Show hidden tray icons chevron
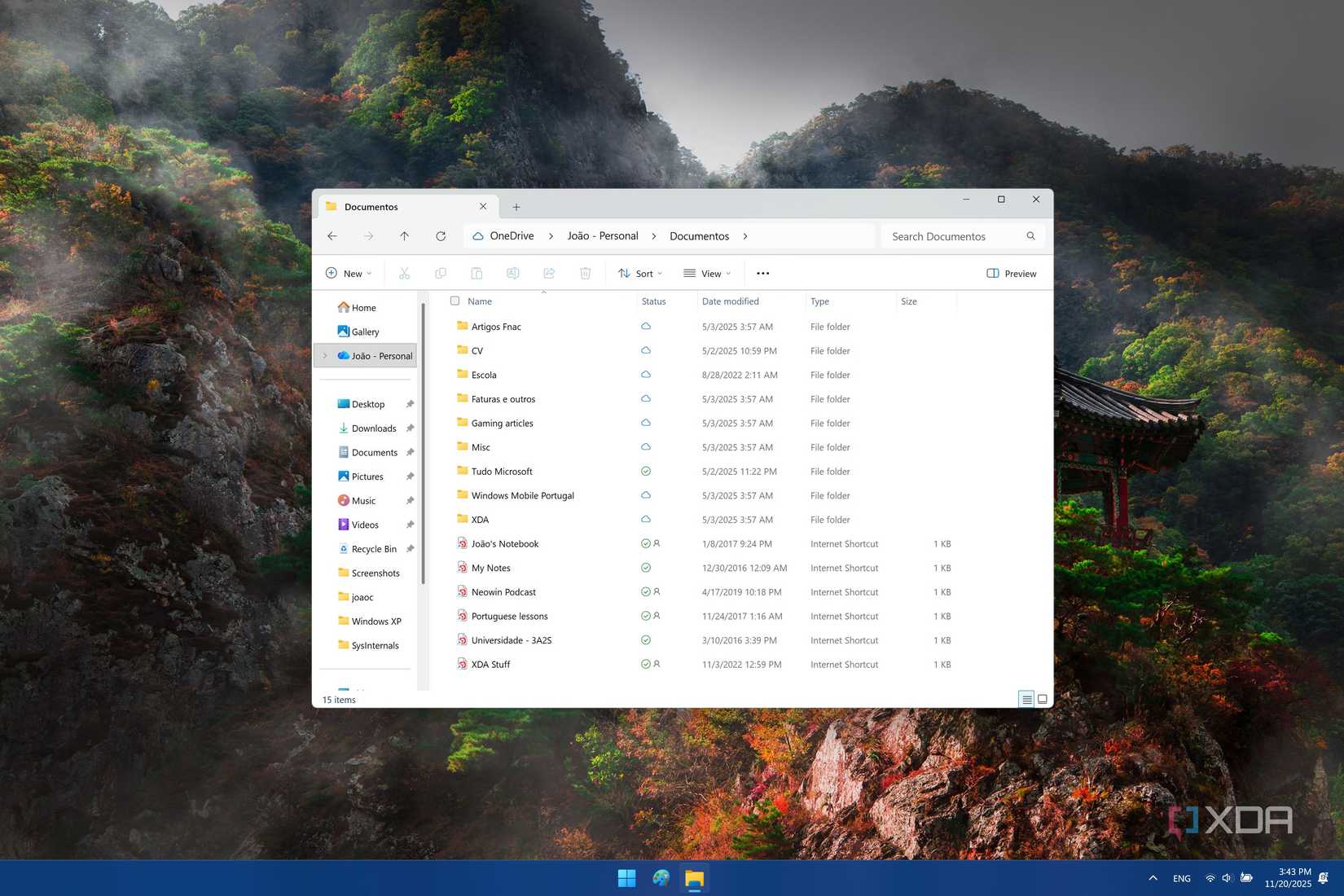The height and width of the screenshot is (896, 1344). [x=1153, y=878]
